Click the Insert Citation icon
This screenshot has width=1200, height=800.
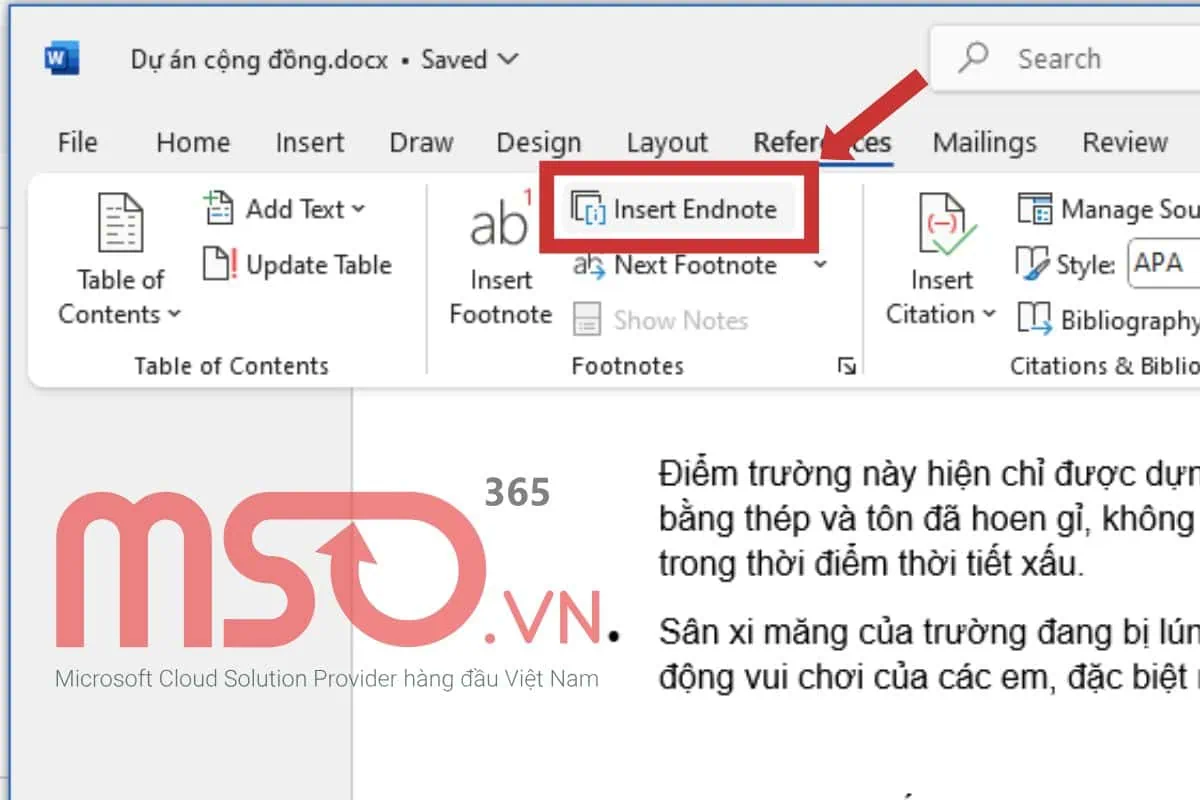click(x=941, y=224)
